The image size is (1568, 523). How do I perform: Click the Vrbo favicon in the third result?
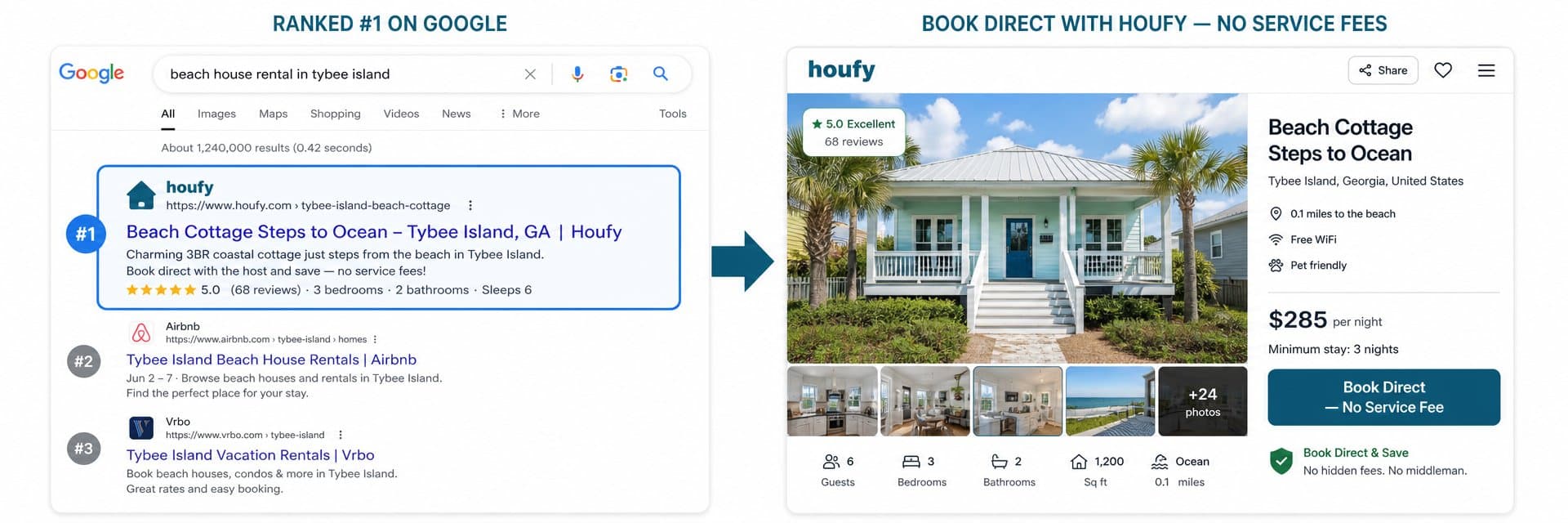point(141,427)
